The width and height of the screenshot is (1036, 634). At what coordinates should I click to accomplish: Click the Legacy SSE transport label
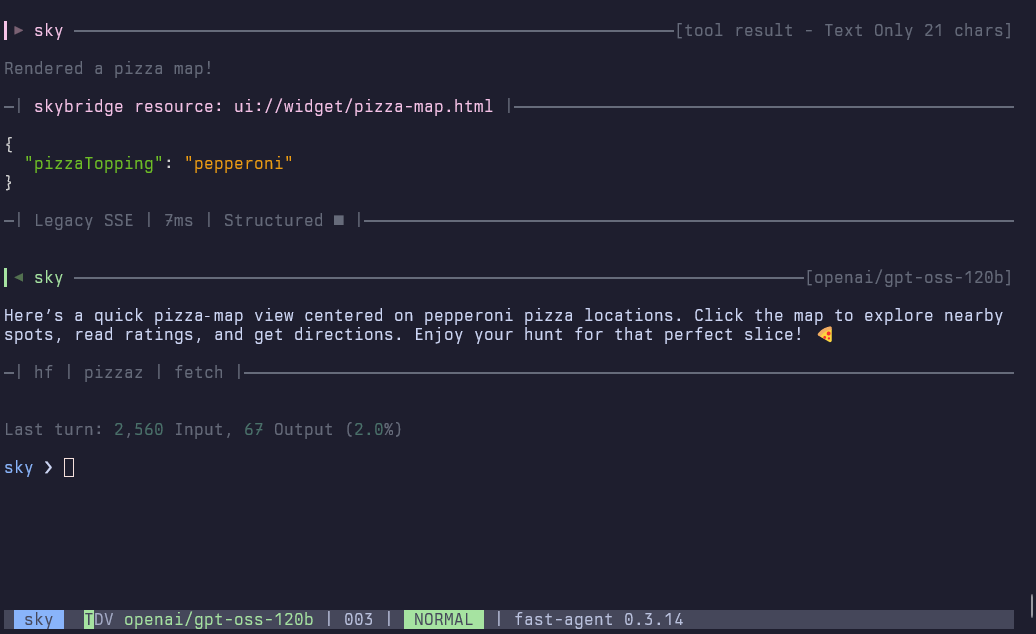coord(83,220)
